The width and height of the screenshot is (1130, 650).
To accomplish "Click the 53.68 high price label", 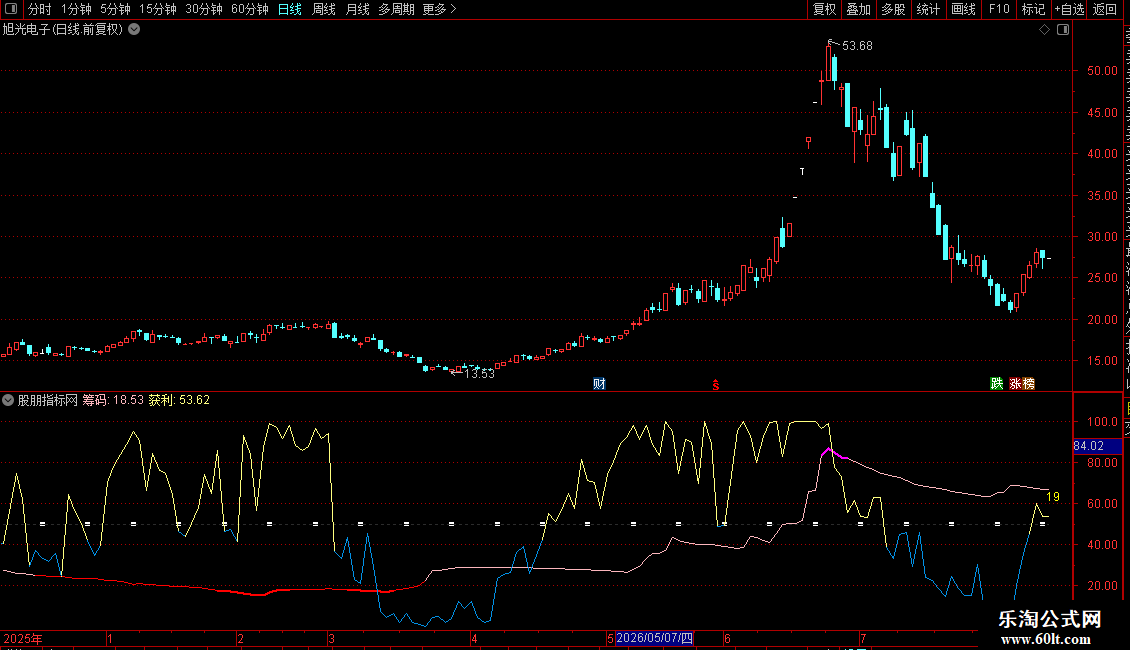I will tap(857, 45).
